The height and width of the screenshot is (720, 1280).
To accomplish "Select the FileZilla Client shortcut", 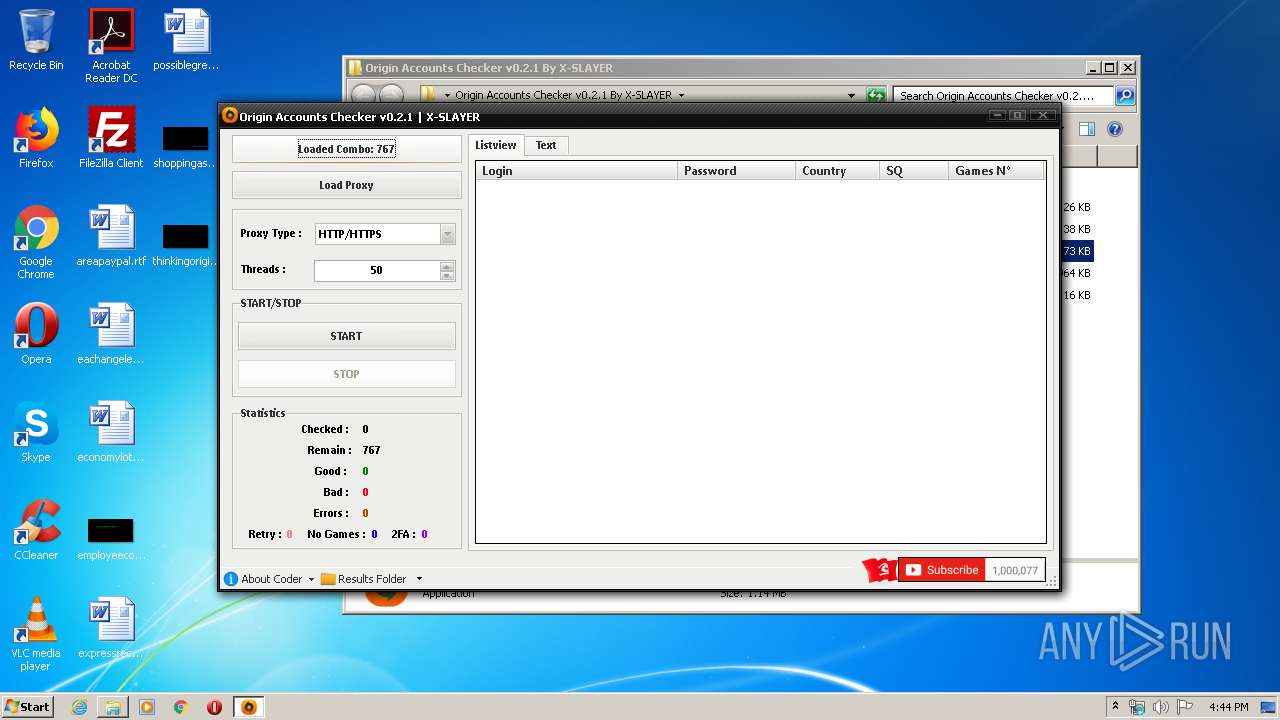I will 111,139.
